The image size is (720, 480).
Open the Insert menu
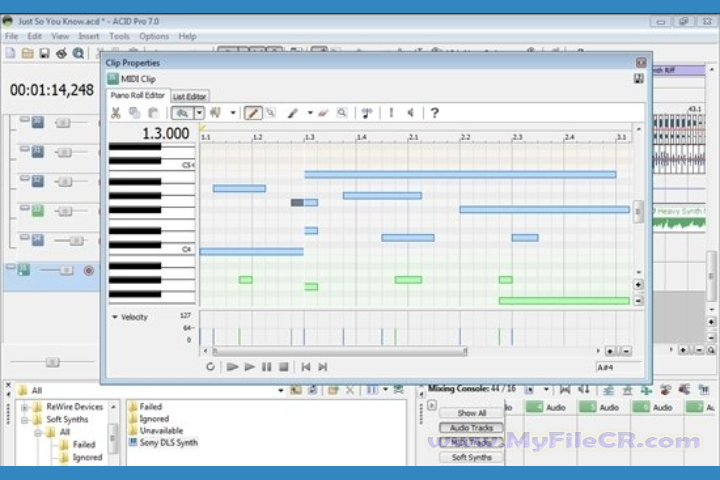[x=89, y=36]
